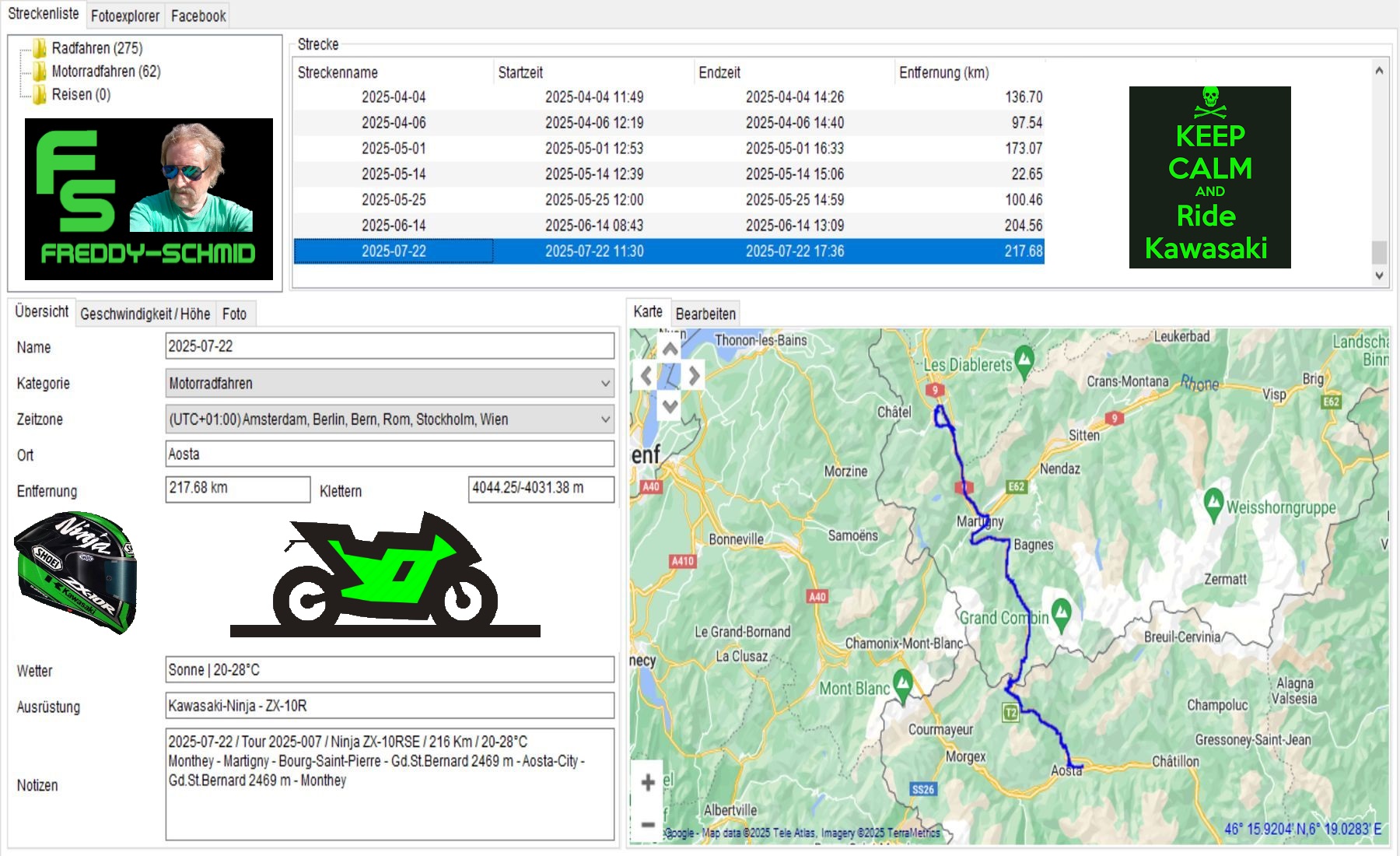Zoom out on the map

click(x=647, y=823)
